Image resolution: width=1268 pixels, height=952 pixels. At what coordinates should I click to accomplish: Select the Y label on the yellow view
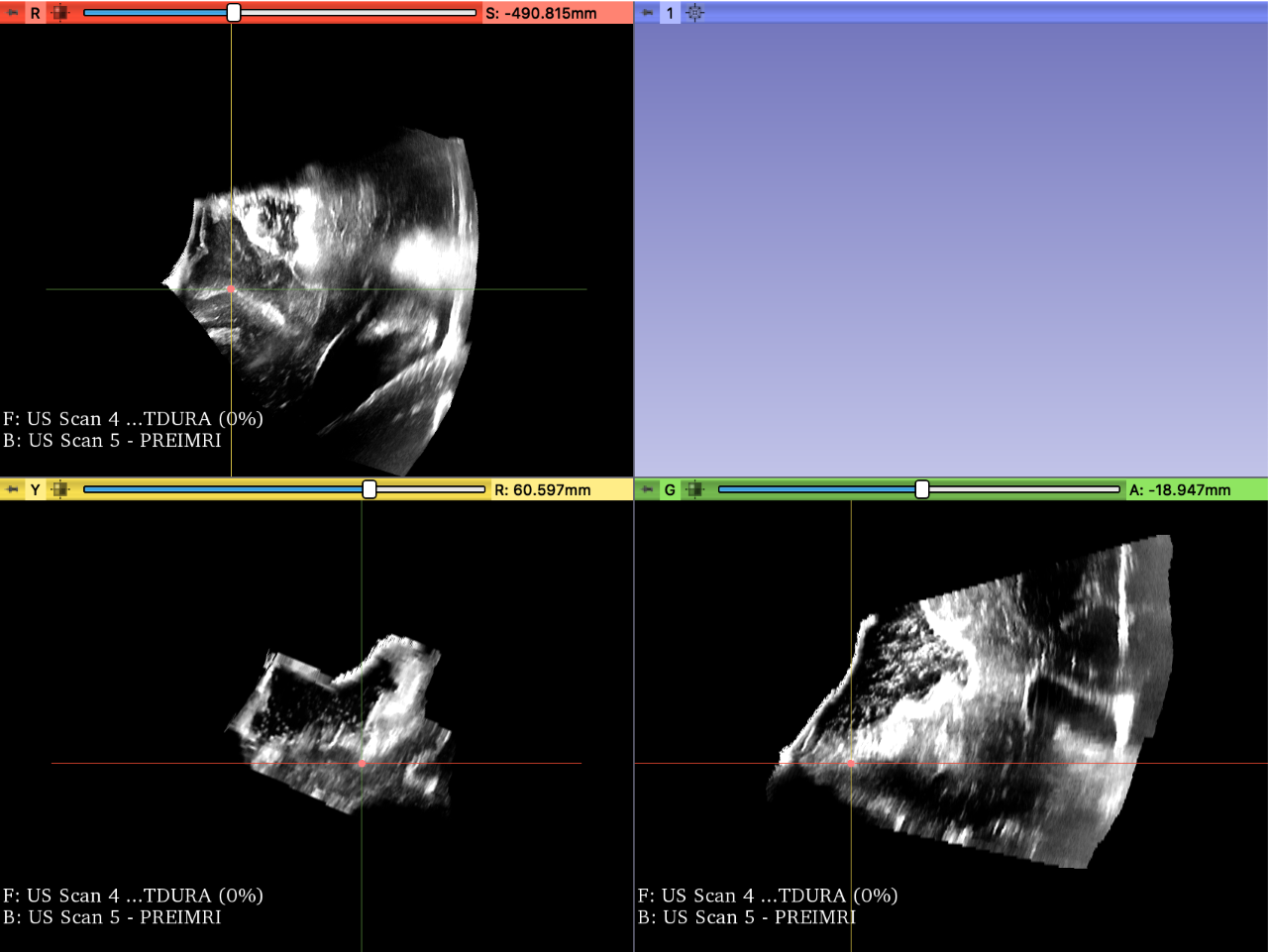pos(34,488)
